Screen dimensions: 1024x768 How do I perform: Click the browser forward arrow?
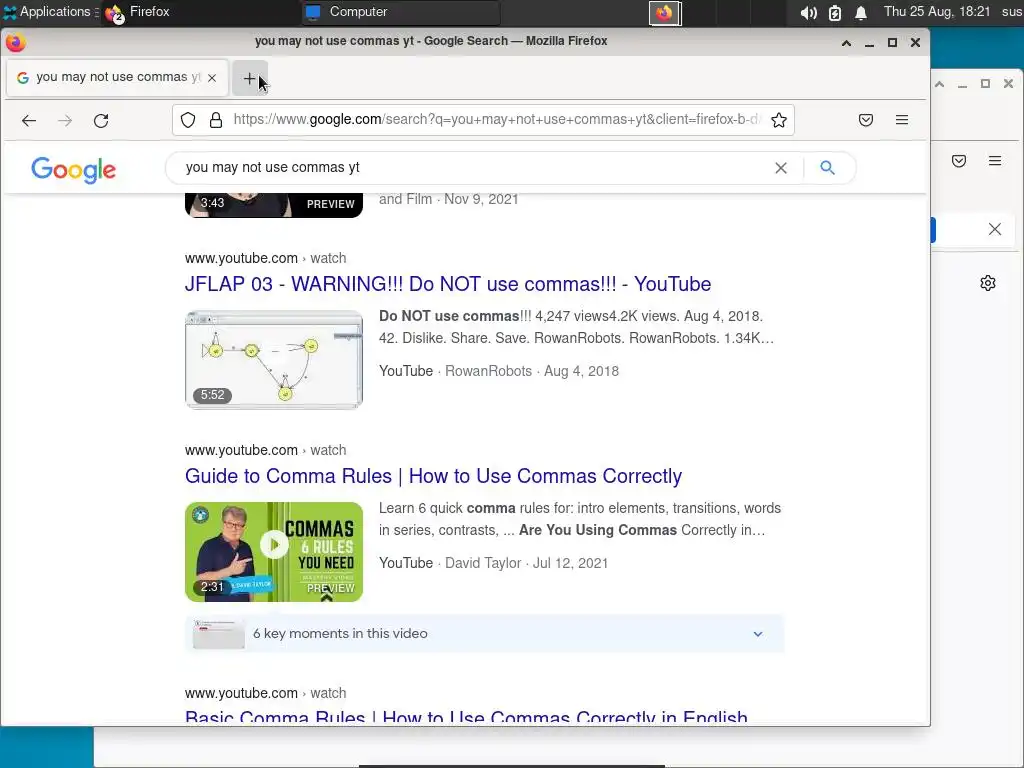tap(65, 120)
